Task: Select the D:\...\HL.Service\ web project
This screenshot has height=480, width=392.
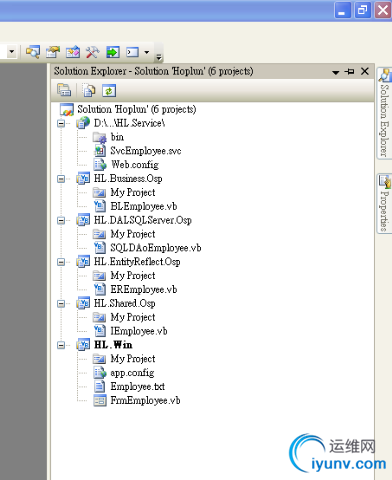Action: (129, 123)
